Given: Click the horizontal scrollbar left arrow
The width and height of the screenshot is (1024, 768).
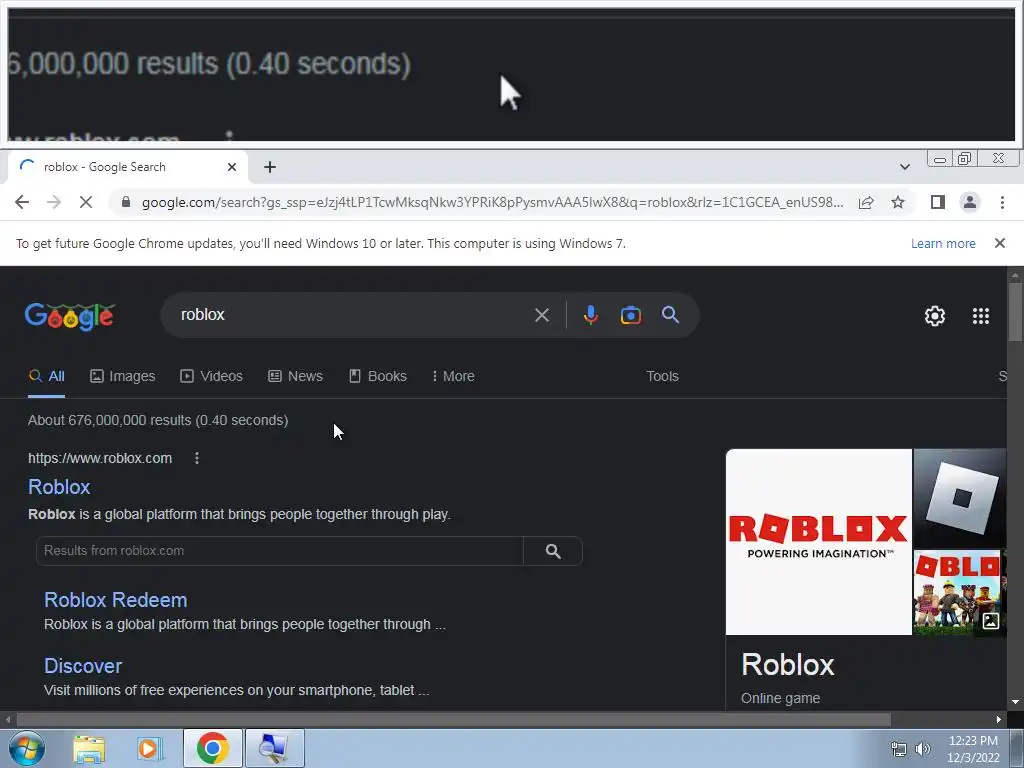Looking at the screenshot, I should pos(8,719).
